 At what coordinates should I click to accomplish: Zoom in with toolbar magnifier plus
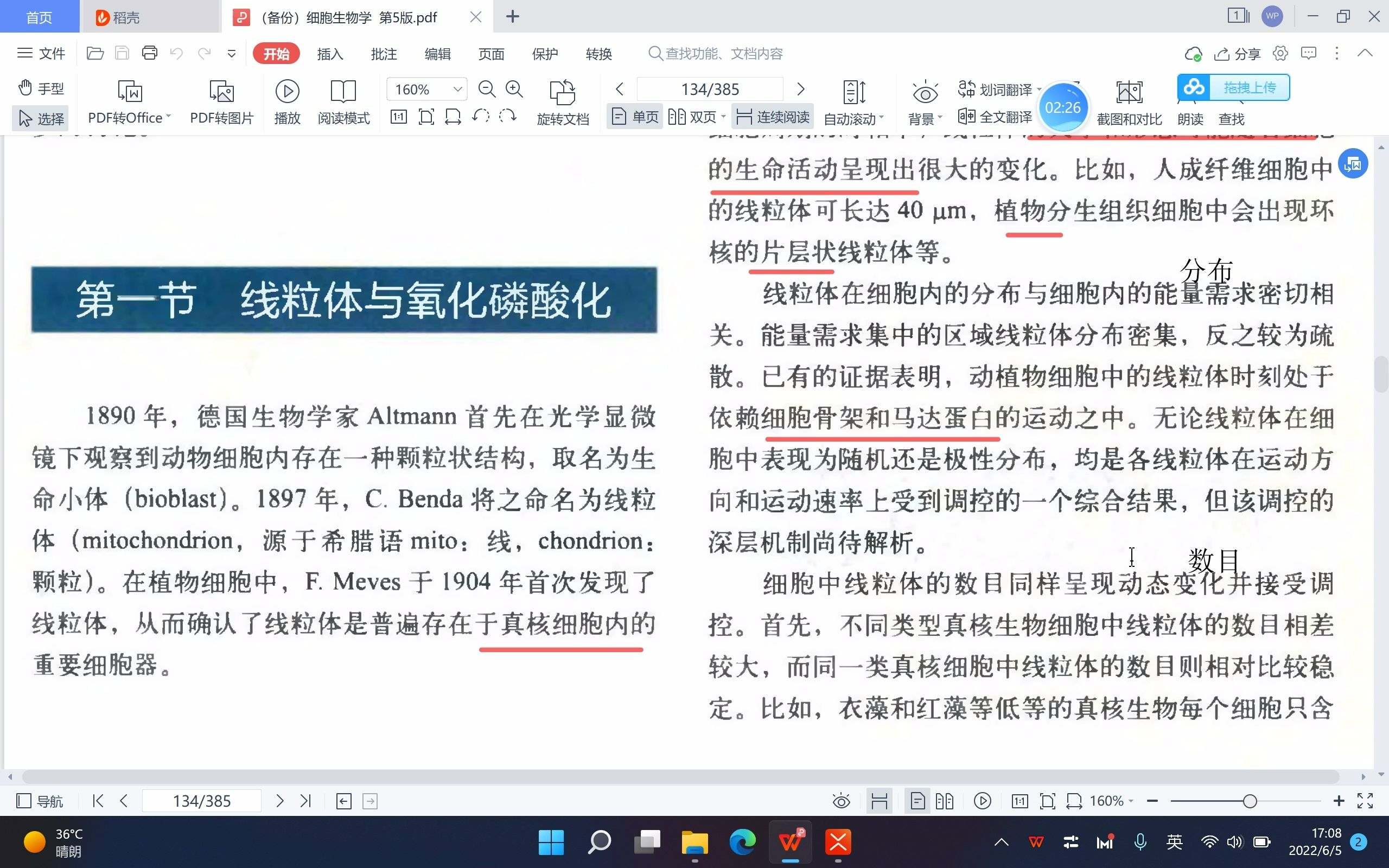[514, 89]
